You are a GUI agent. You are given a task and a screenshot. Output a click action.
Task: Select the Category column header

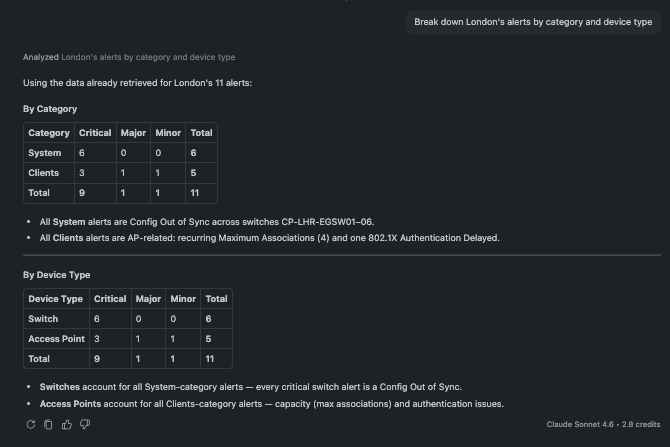click(49, 133)
